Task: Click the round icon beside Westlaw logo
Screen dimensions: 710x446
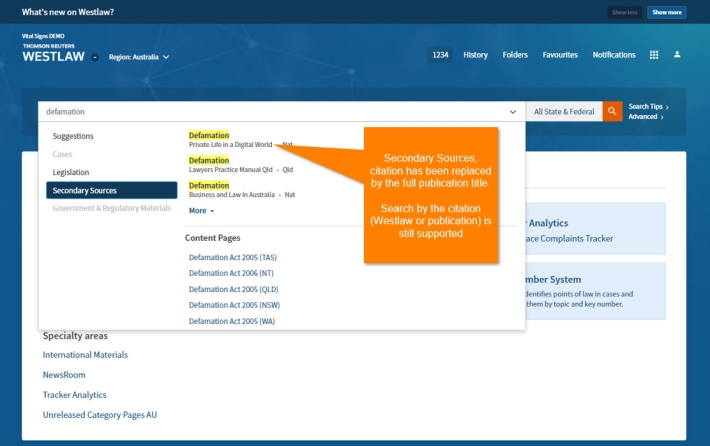Action: click(95, 57)
